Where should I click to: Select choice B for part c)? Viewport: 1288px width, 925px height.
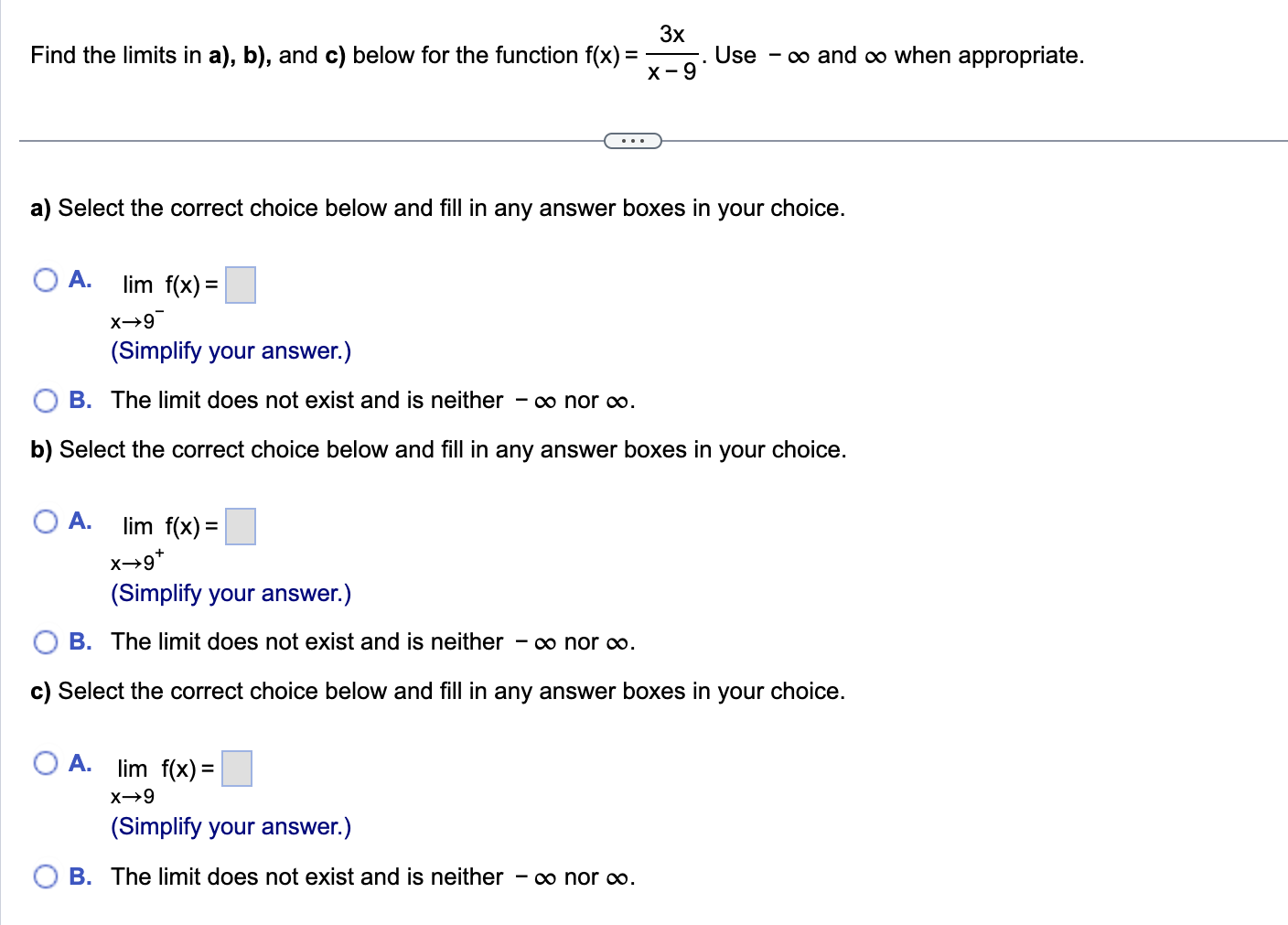click(45, 877)
